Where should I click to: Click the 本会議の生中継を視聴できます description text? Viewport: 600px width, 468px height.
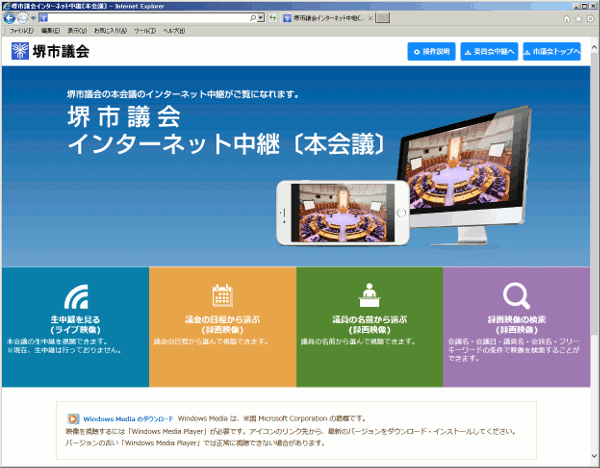58,341
